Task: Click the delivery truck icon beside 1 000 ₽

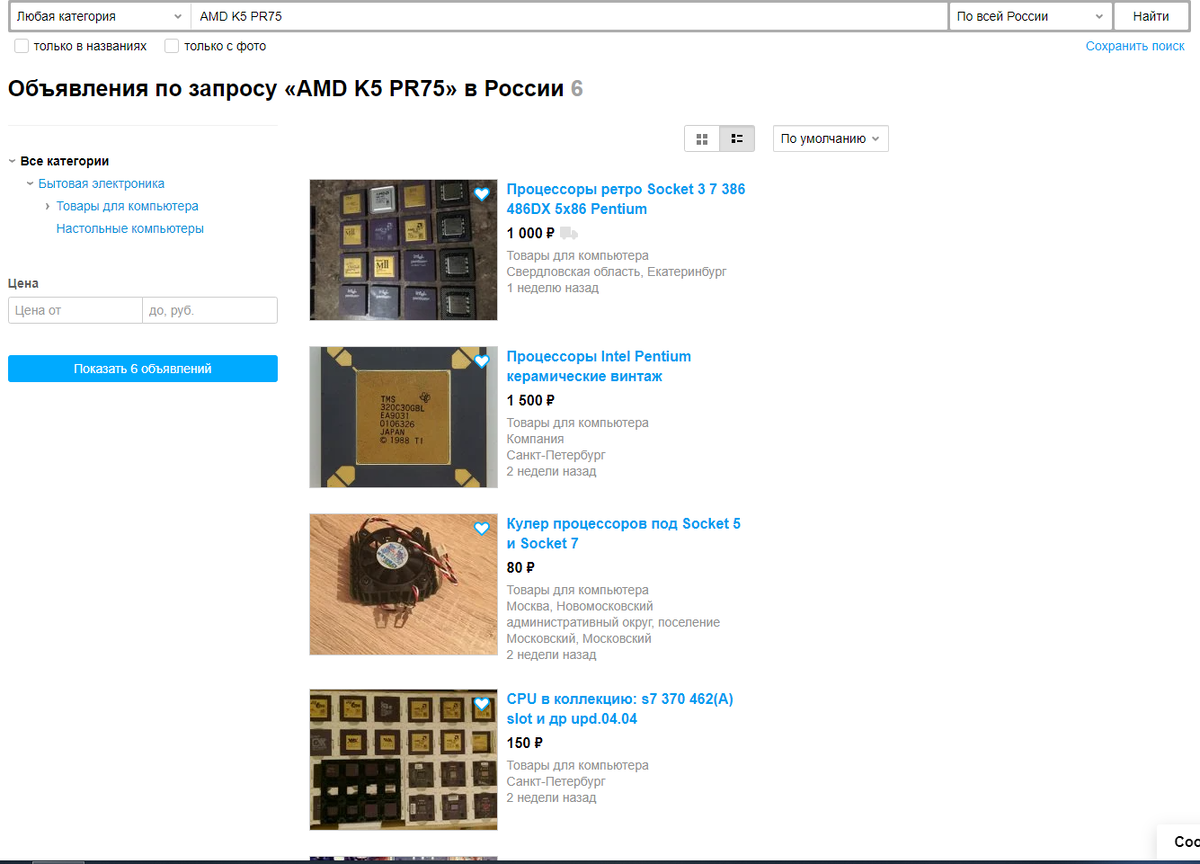Action: point(569,234)
